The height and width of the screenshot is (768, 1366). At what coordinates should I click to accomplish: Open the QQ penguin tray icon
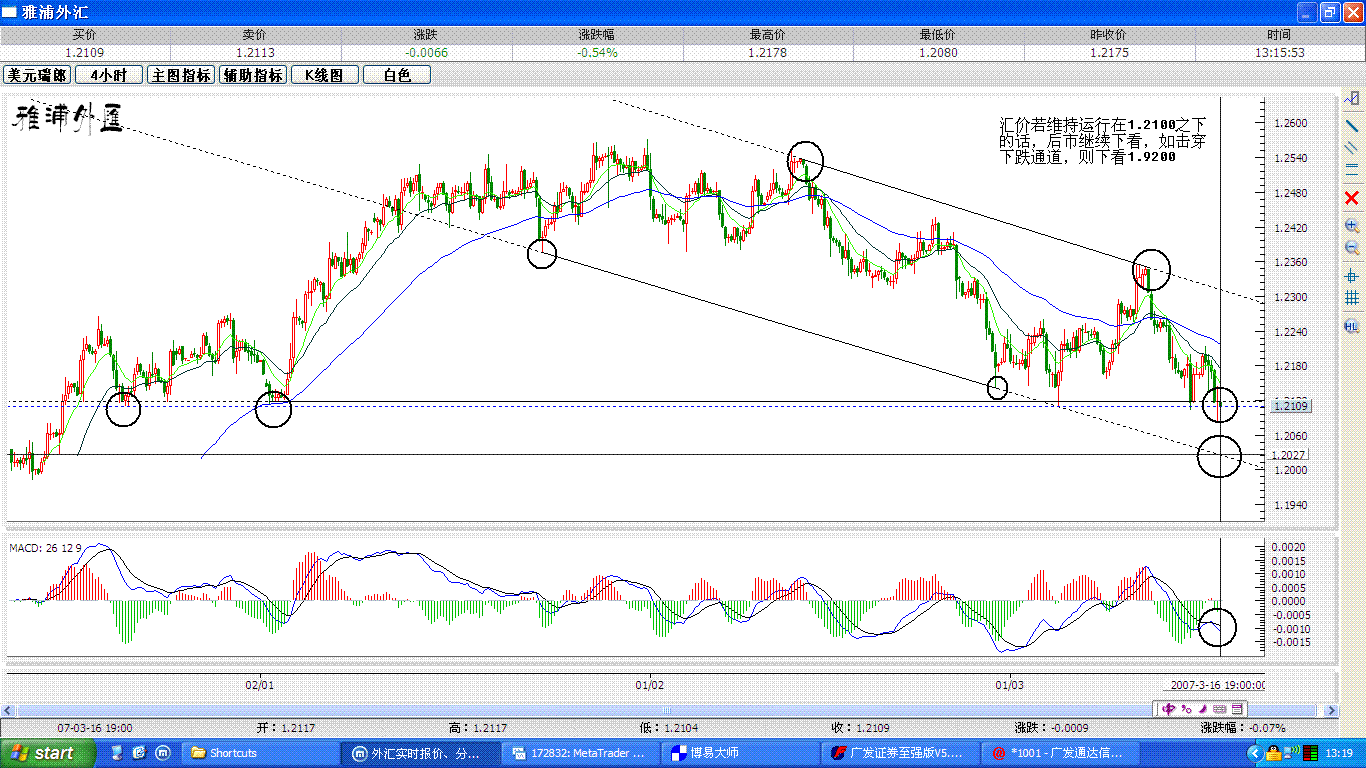pyautogui.click(x=1273, y=753)
